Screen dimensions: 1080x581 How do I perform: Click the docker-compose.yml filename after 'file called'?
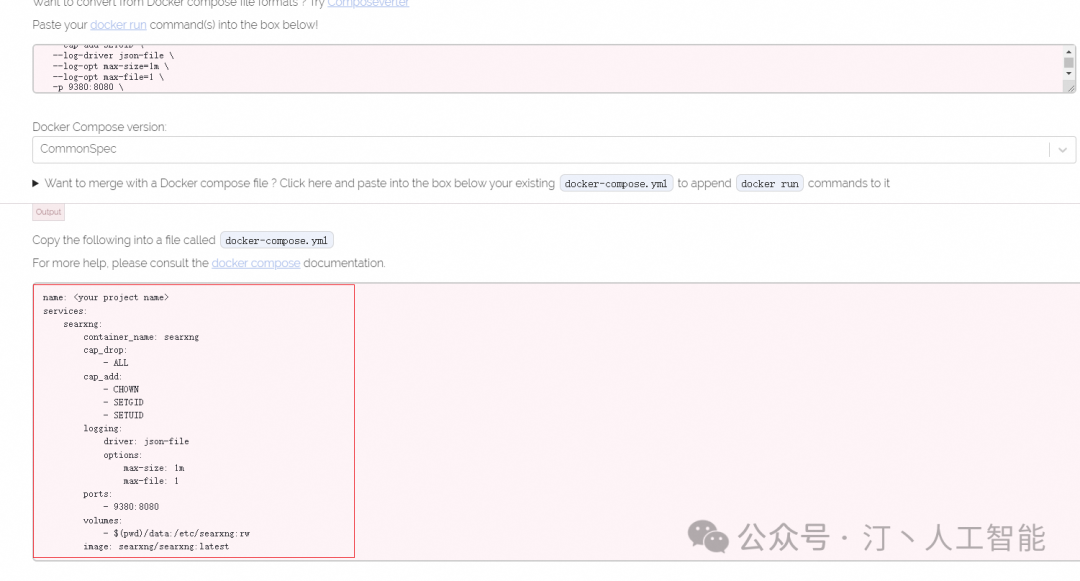(276, 240)
